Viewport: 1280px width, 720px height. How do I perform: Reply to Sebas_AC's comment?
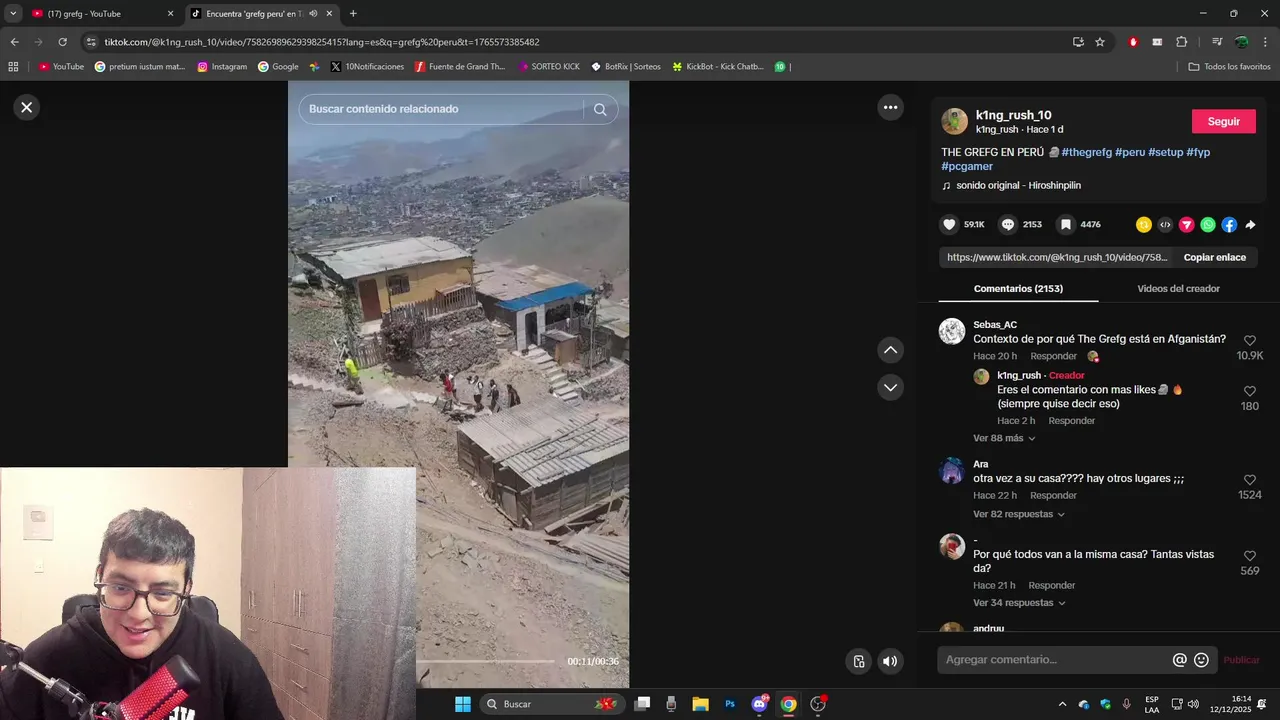pos(1053,356)
